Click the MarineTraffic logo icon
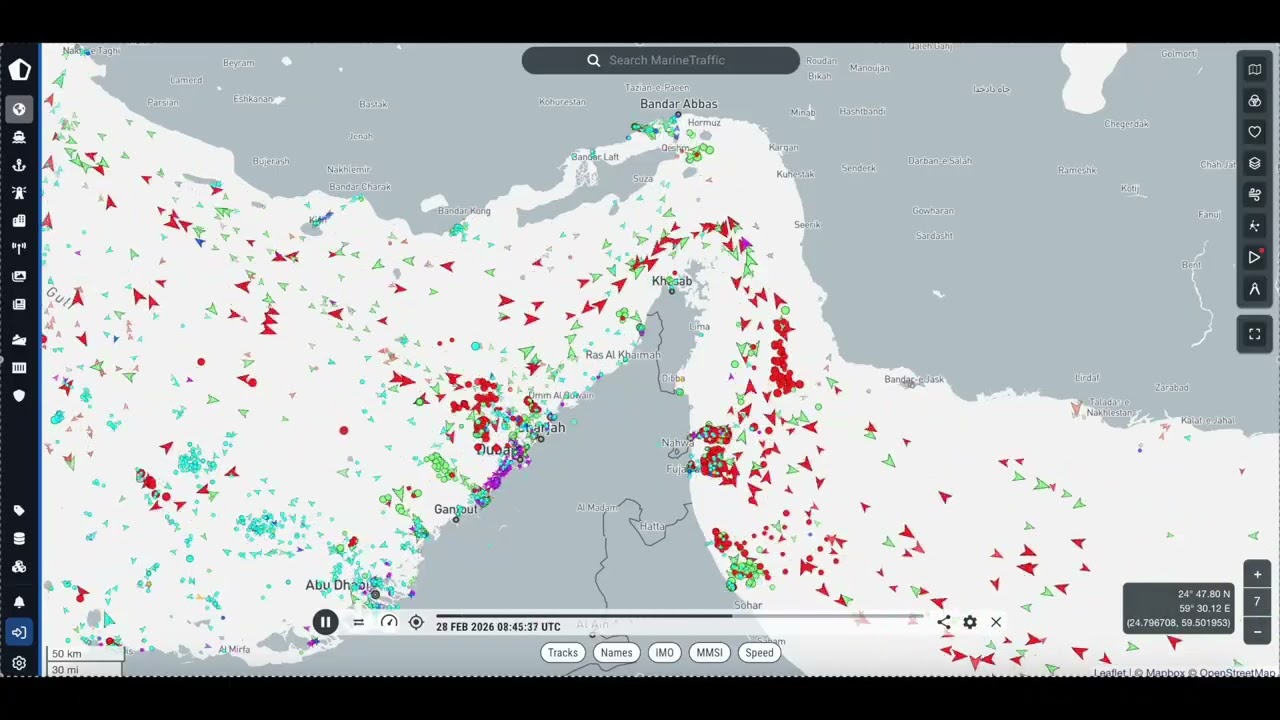 click(19, 69)
